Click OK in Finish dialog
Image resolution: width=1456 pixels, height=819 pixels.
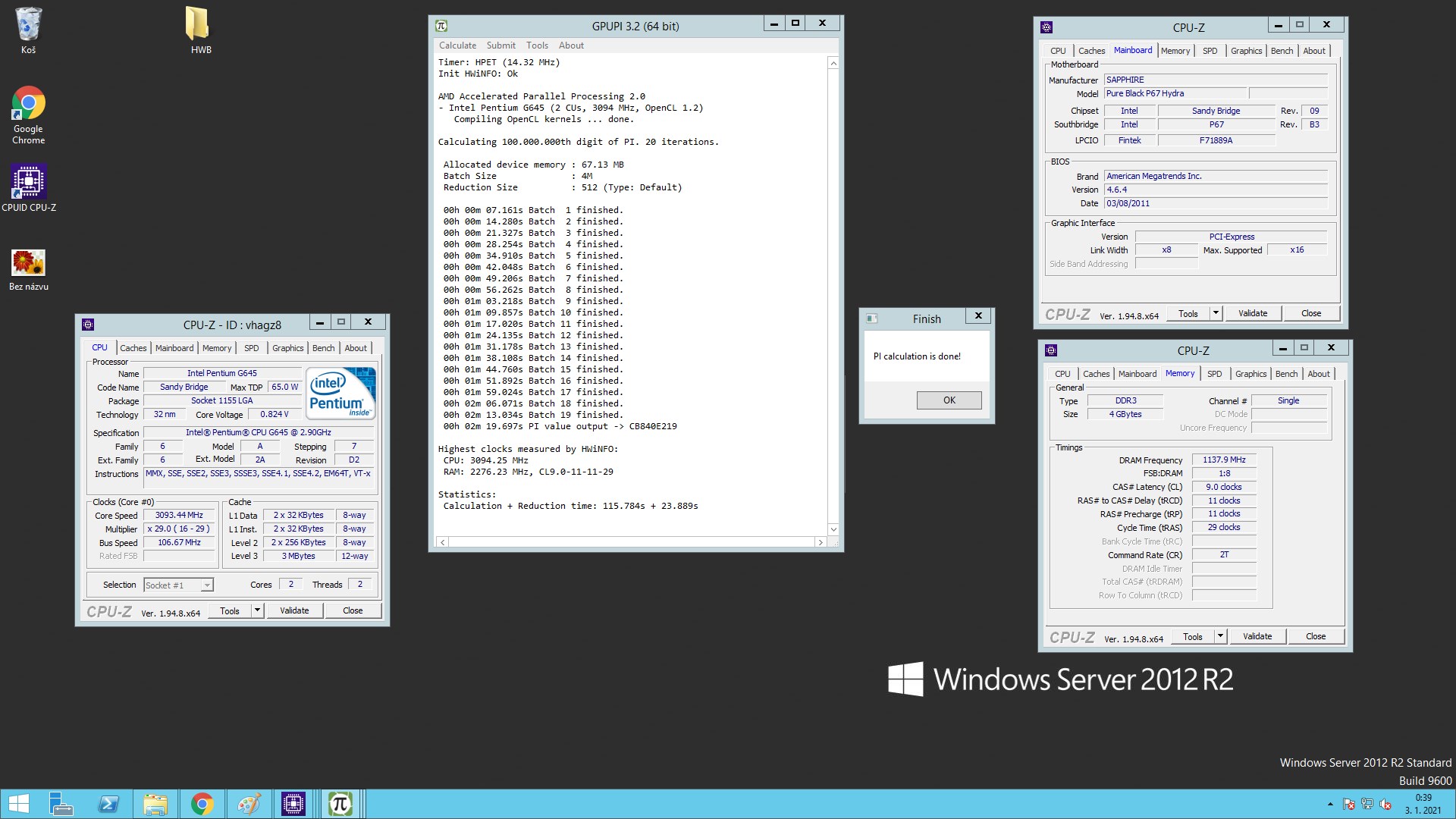tap(949, 400)
